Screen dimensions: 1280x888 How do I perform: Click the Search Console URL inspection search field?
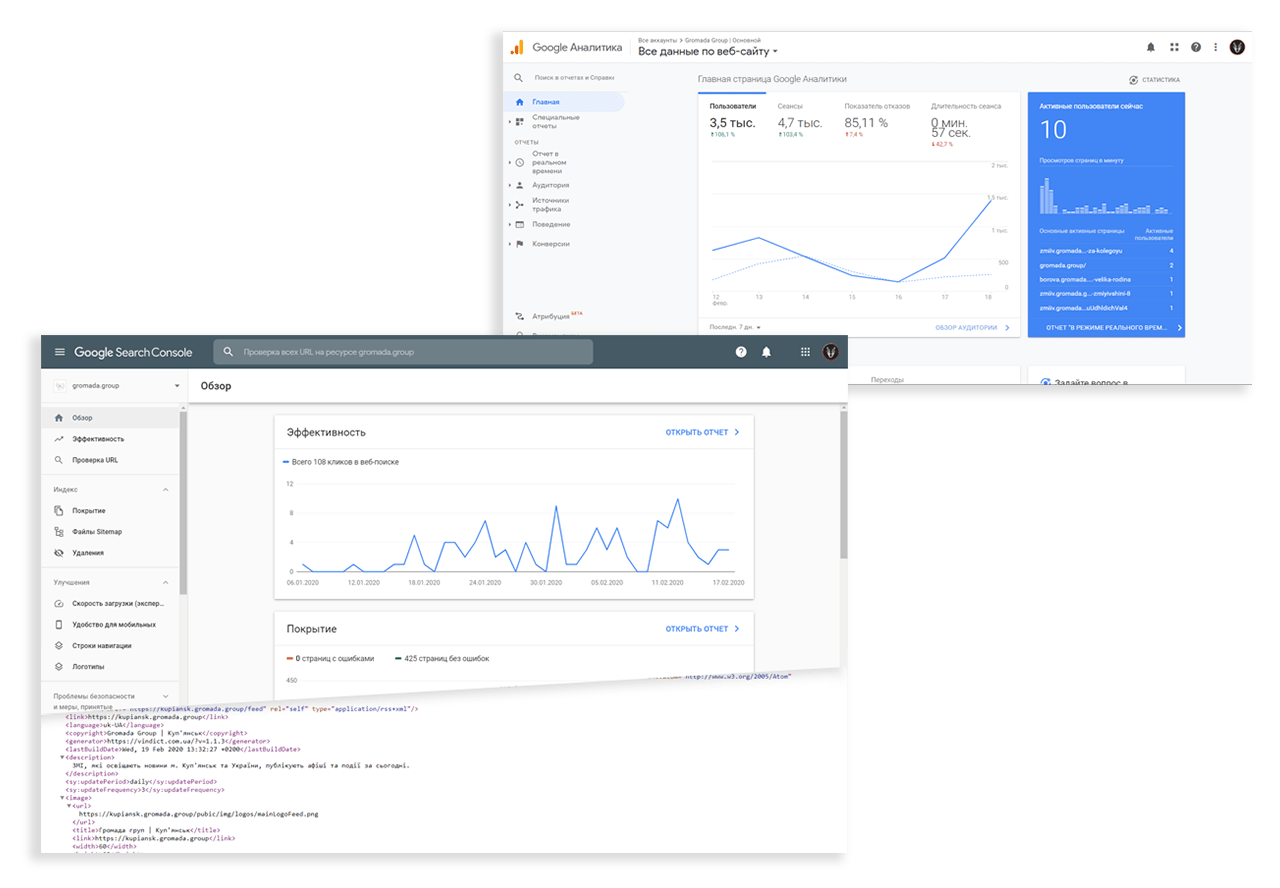click(x=403, y=352)
